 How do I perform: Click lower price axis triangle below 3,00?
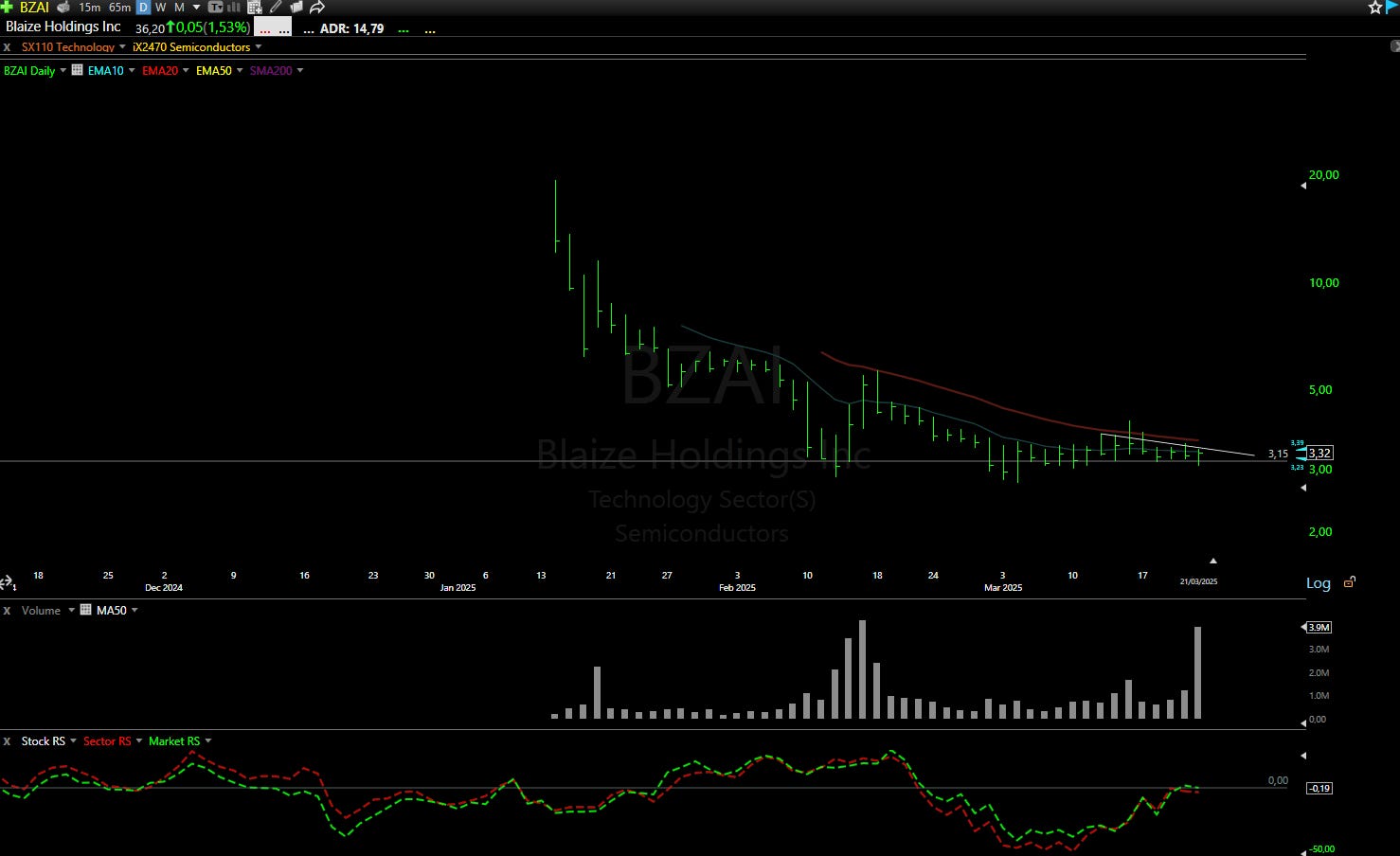pyautogui.click(x=1303, y=488)
